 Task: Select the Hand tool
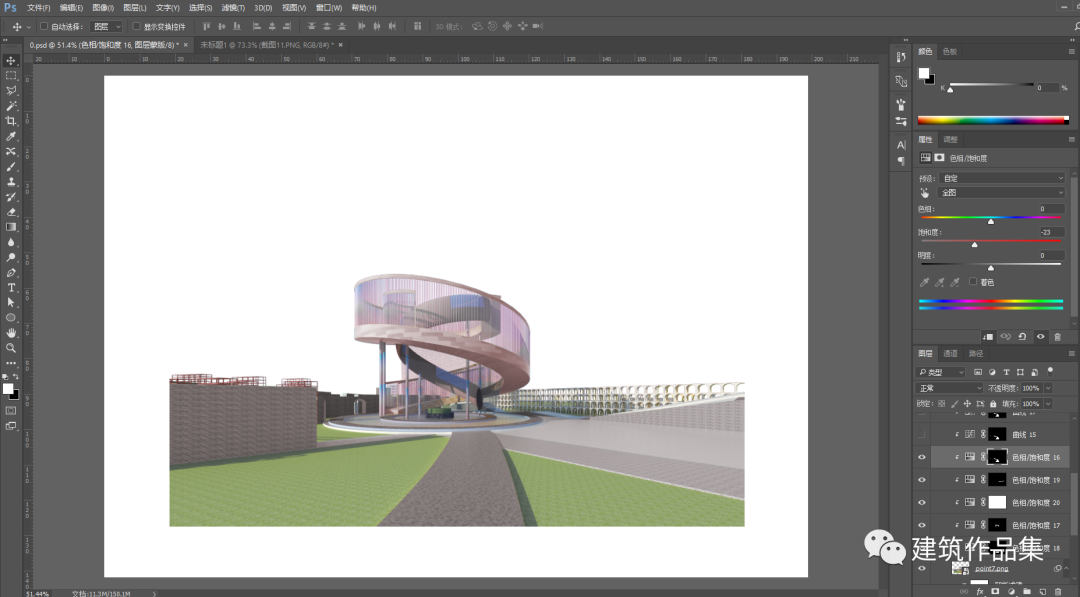tap(11, 333)
